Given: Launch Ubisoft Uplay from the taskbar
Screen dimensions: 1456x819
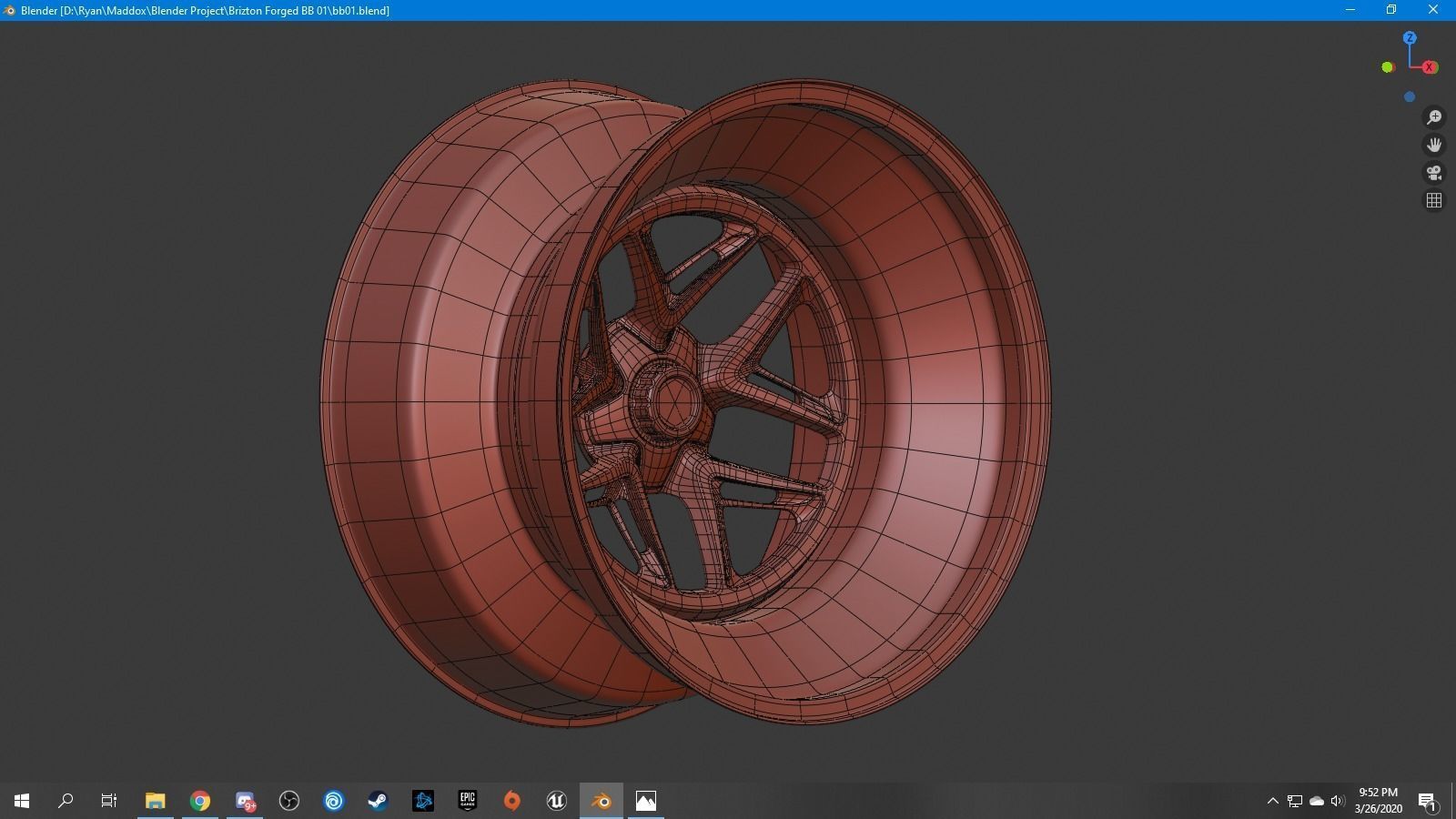Looking at the screenshot, I should (x=334, y=801).
